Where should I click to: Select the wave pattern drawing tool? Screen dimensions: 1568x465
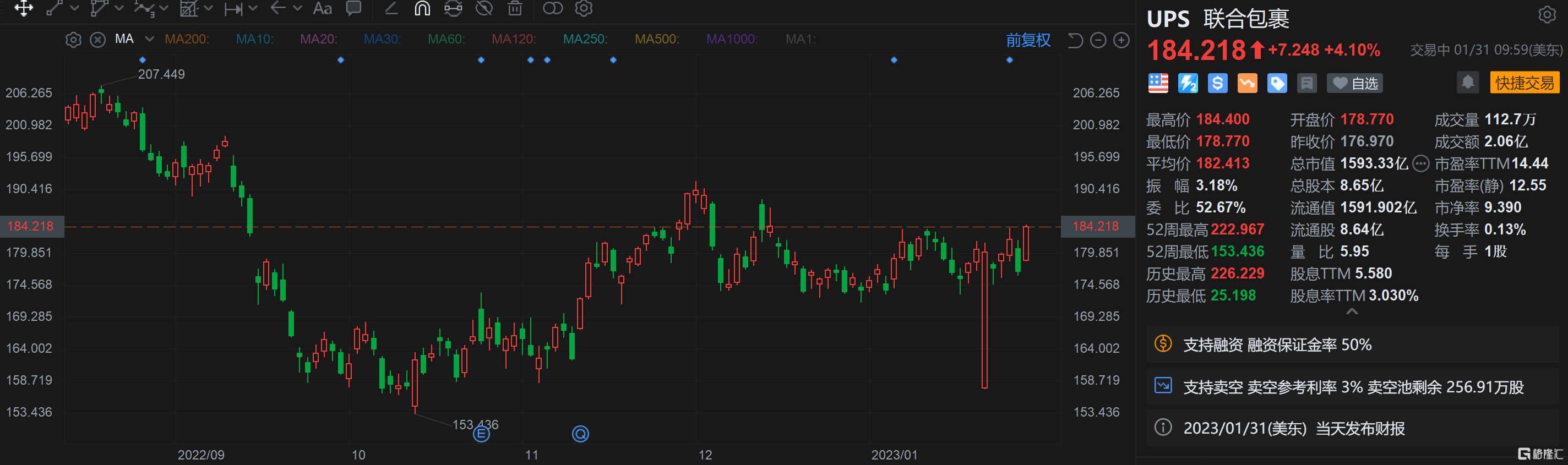click(144, 8)
